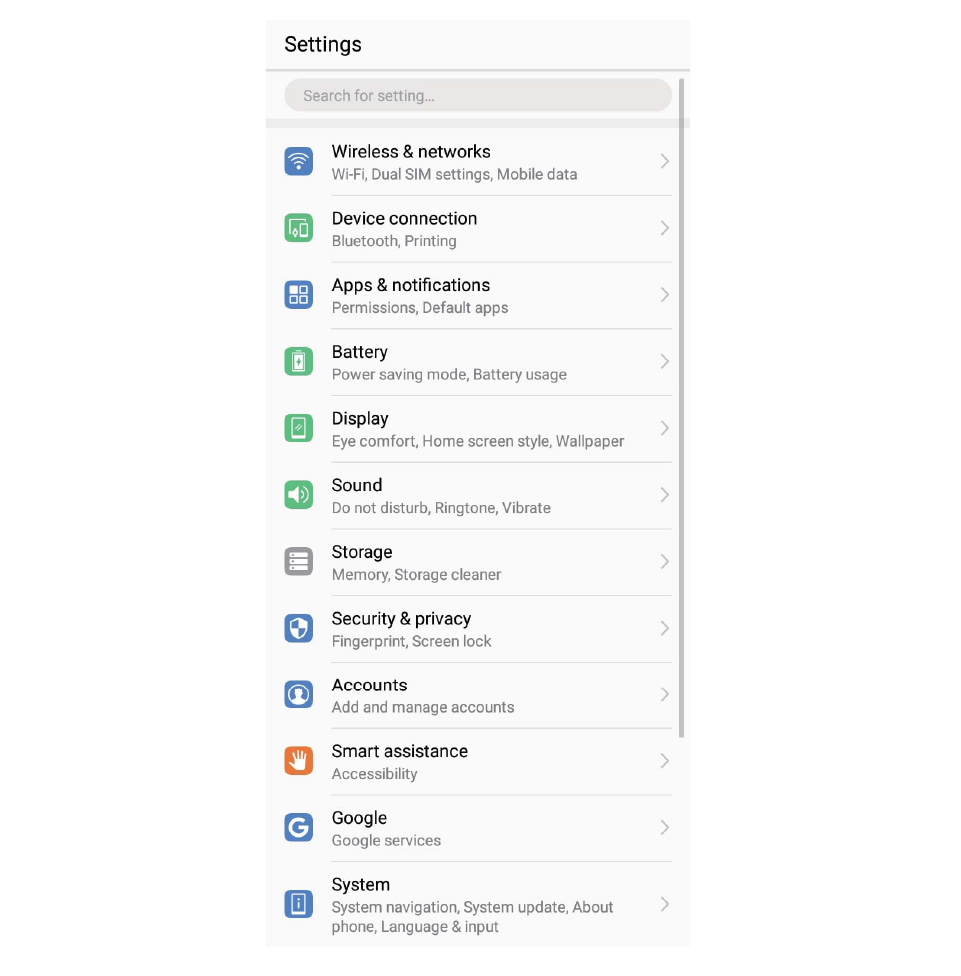Click the vertical scrollbar on the right
The width and height of the screenshot is (961, 976).
pos(682,408)
